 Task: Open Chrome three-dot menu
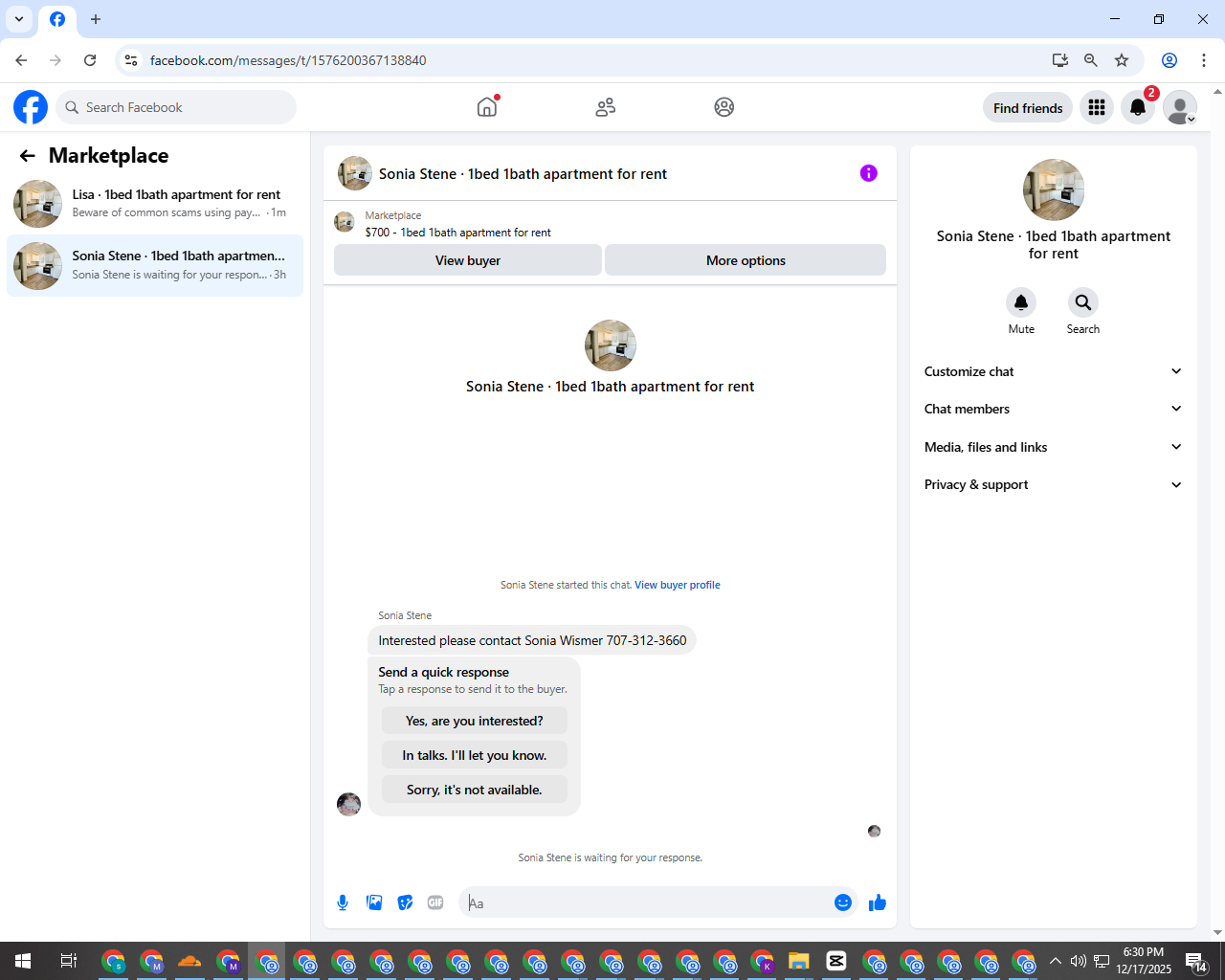1204,60
